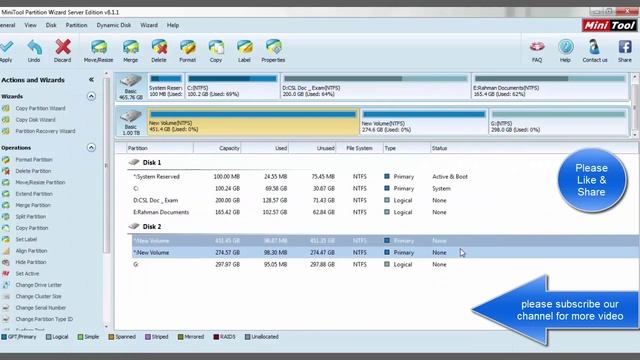Screen dimensions: 640x360
Task: Select the 274.57 GB New Volume row
Action: pos(385,253)
